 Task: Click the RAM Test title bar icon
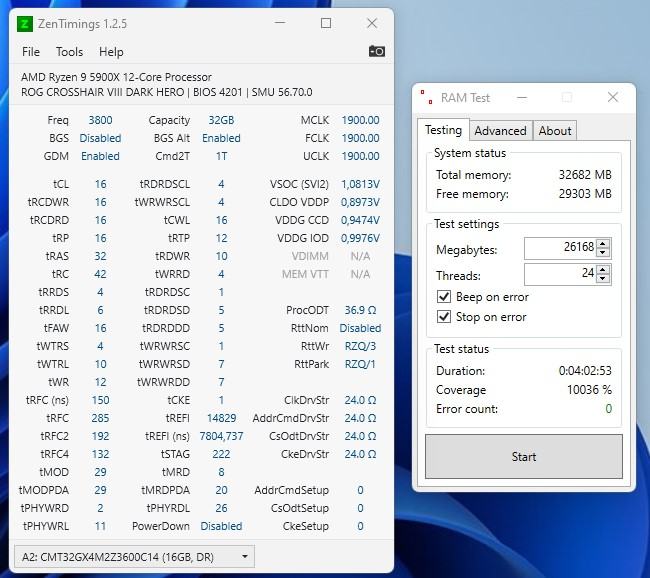click(427, 97)
